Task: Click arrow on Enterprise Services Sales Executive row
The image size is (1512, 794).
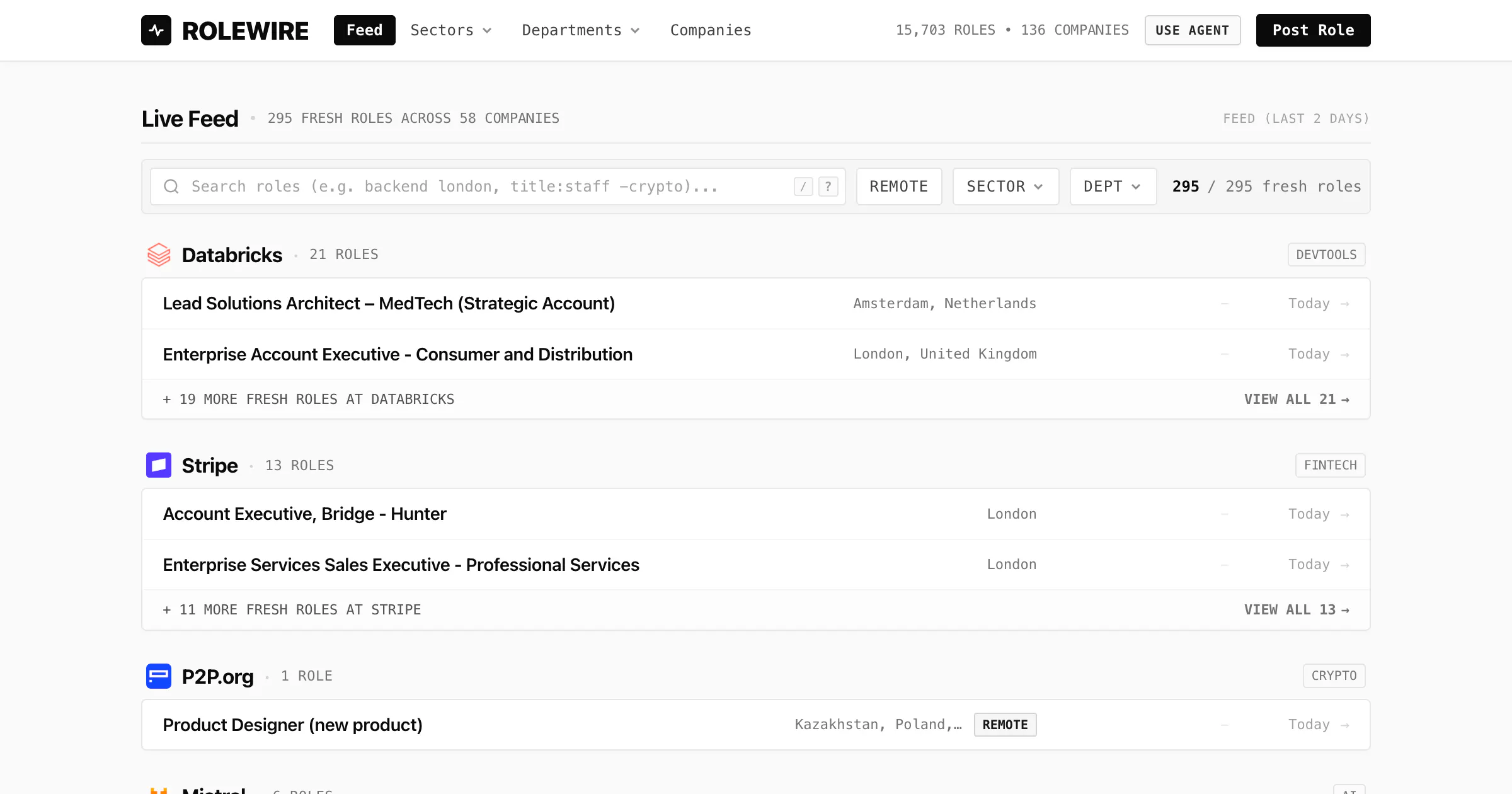Action: 1345,565
